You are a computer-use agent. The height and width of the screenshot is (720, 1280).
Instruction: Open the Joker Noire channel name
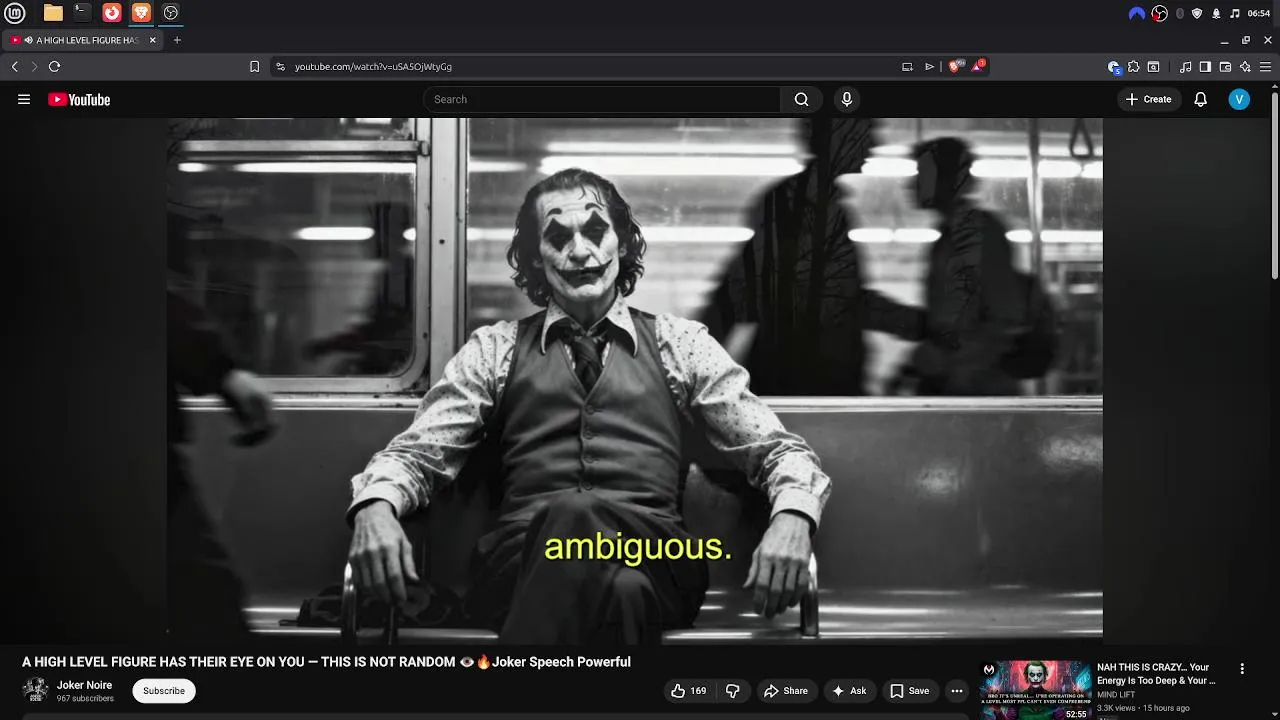84,685
